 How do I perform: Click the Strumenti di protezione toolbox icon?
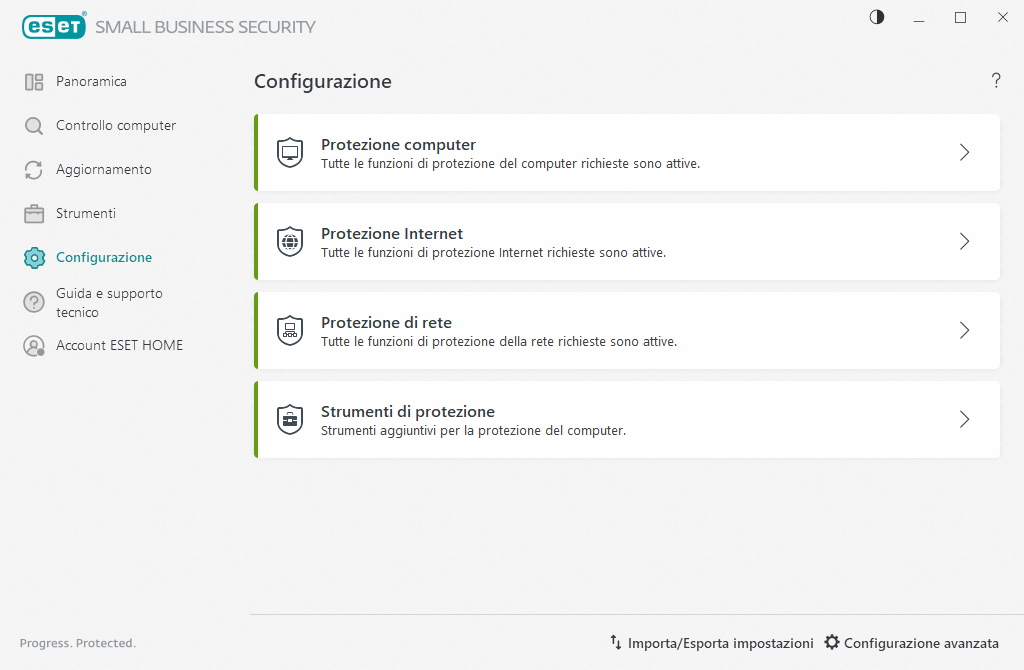tap(290, 419)
